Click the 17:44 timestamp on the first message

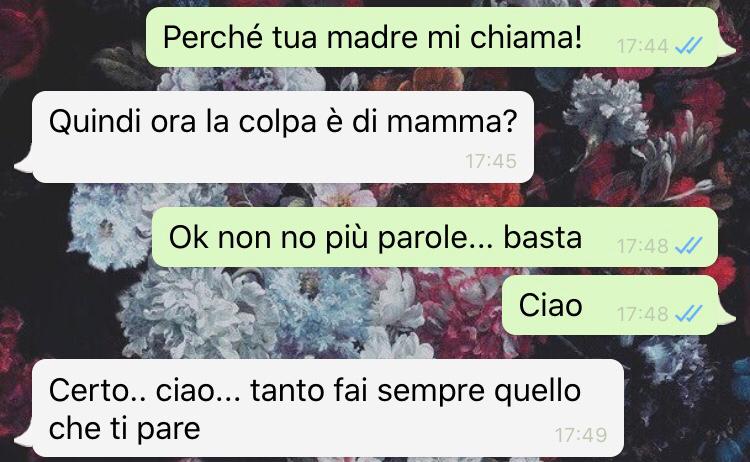pyautogui.click(x=642, y=47)
